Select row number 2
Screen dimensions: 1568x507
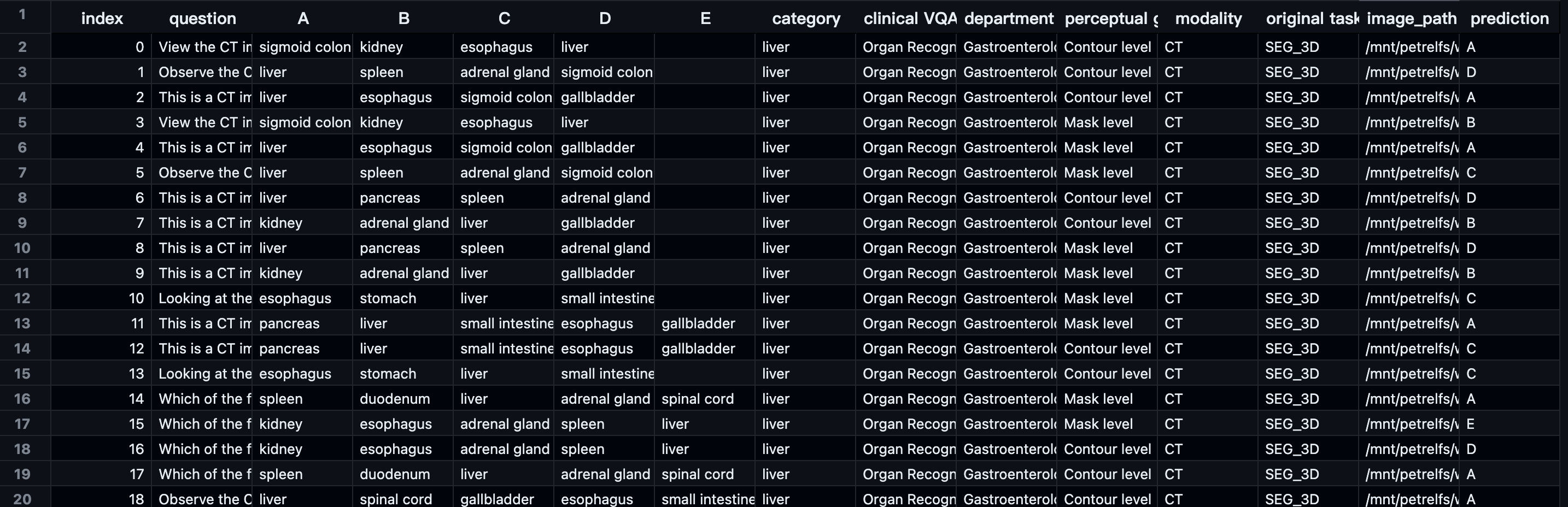[x=22, y=47]
